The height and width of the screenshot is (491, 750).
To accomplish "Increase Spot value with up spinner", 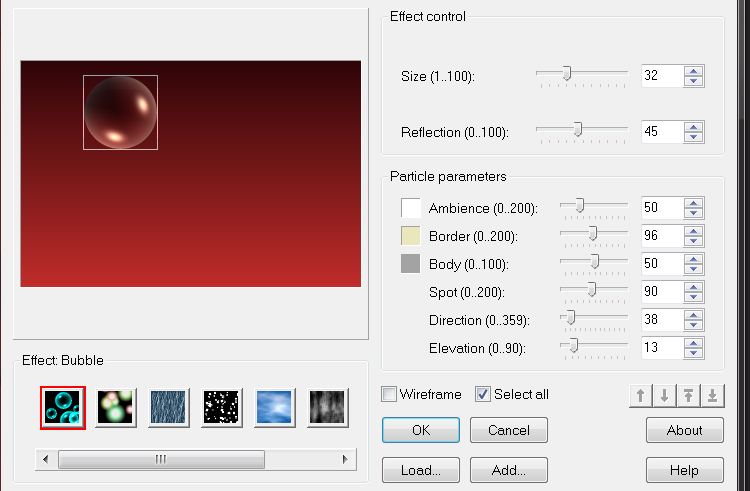I will coord(694,286).
